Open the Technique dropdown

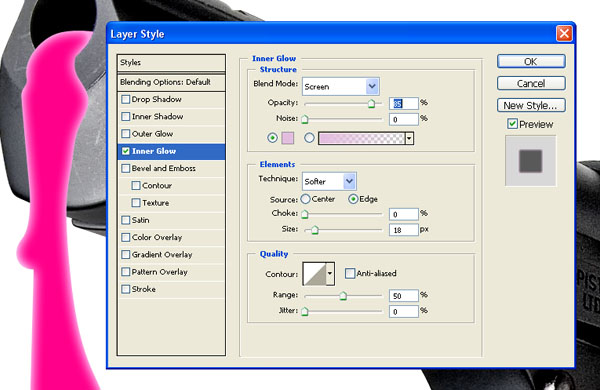tap(329, 181)
